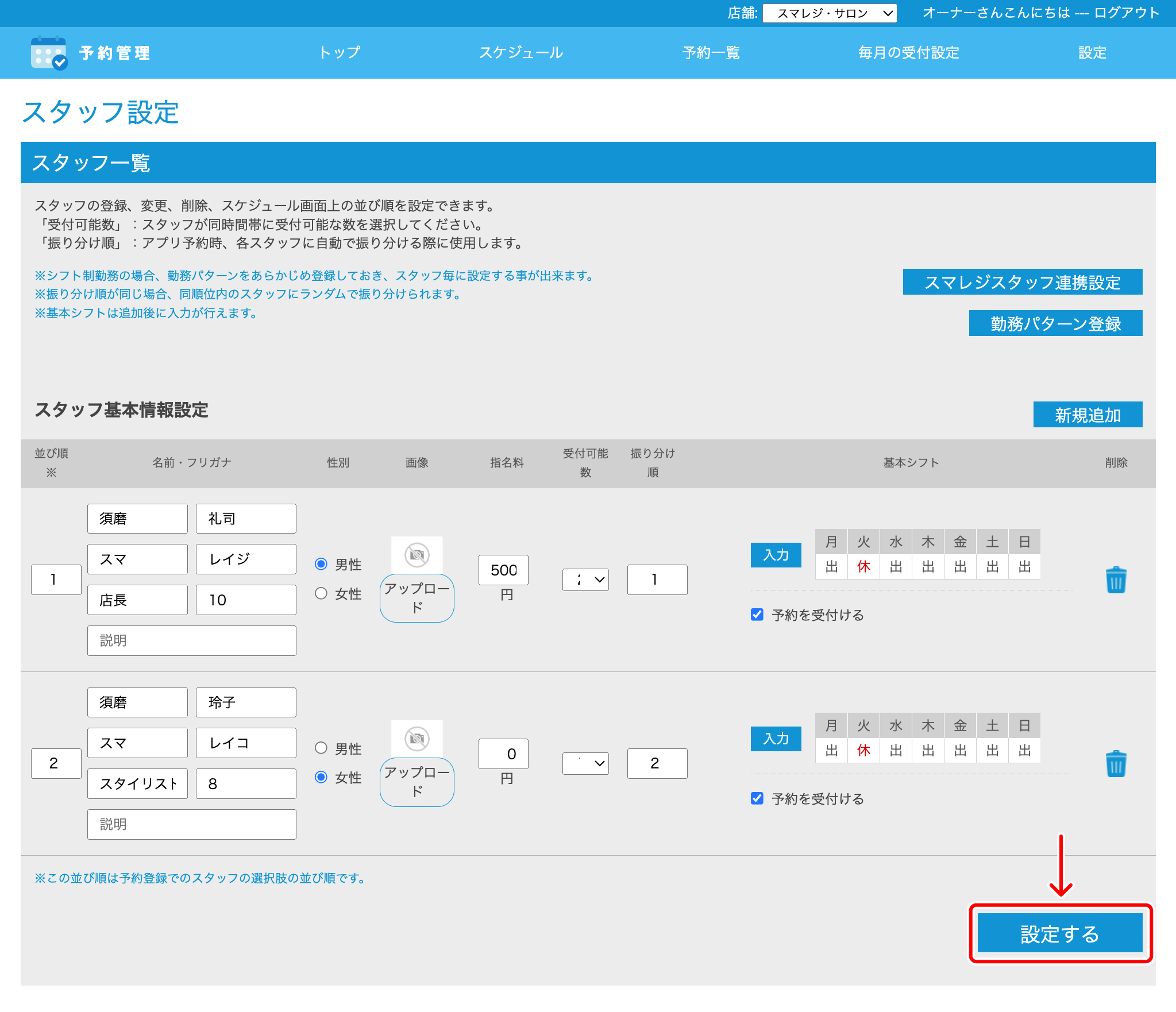
Task: Click ログアウト link in header
Action: [1127, 13]
